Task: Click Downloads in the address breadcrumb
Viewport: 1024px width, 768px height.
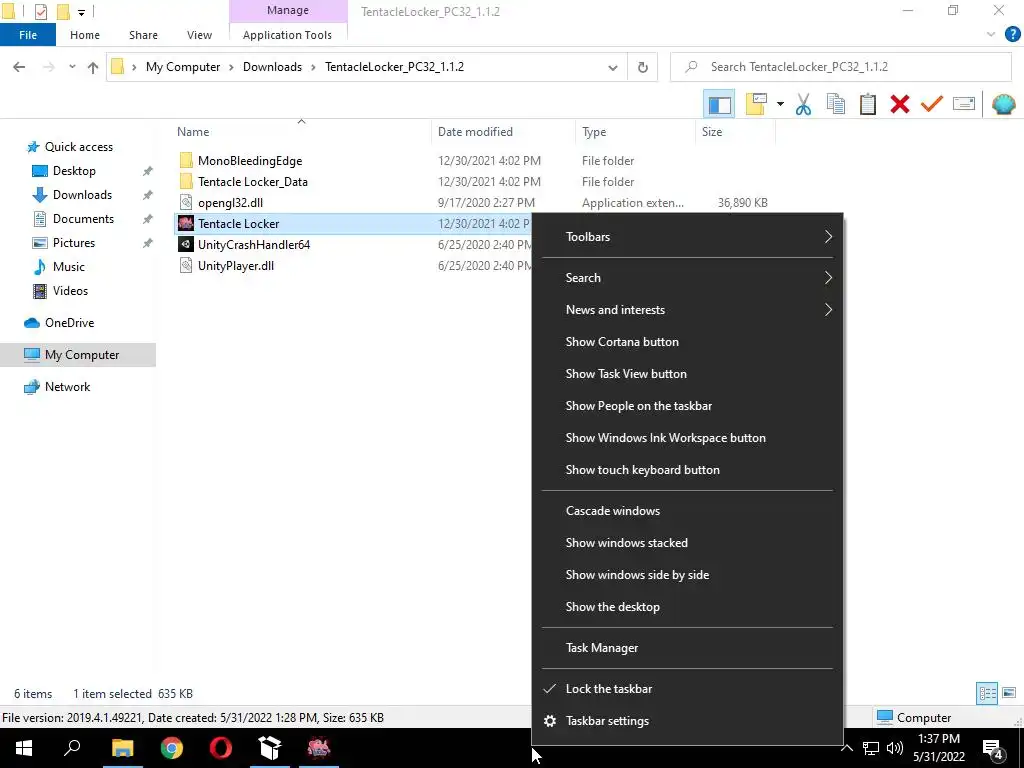Action: 272,67
